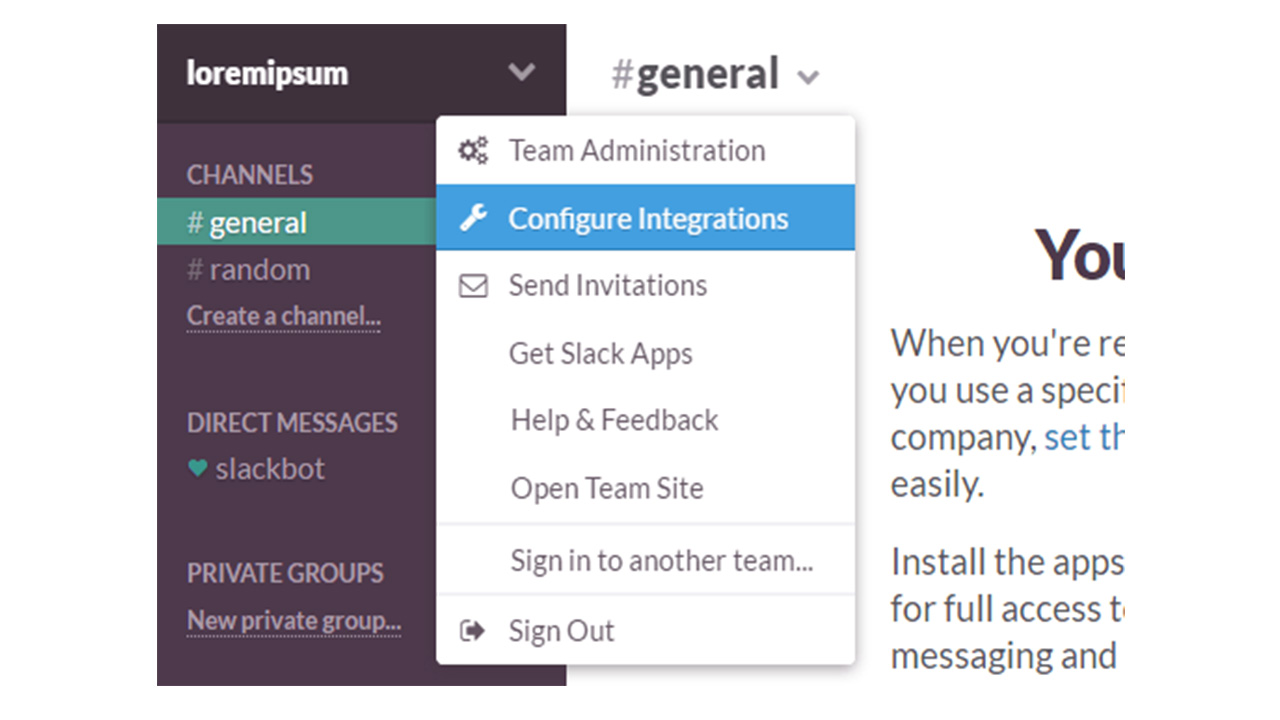Open the #general channel dropdown arrow
The width and height of the screenshot is (1280, 720).
coord(809,77)
